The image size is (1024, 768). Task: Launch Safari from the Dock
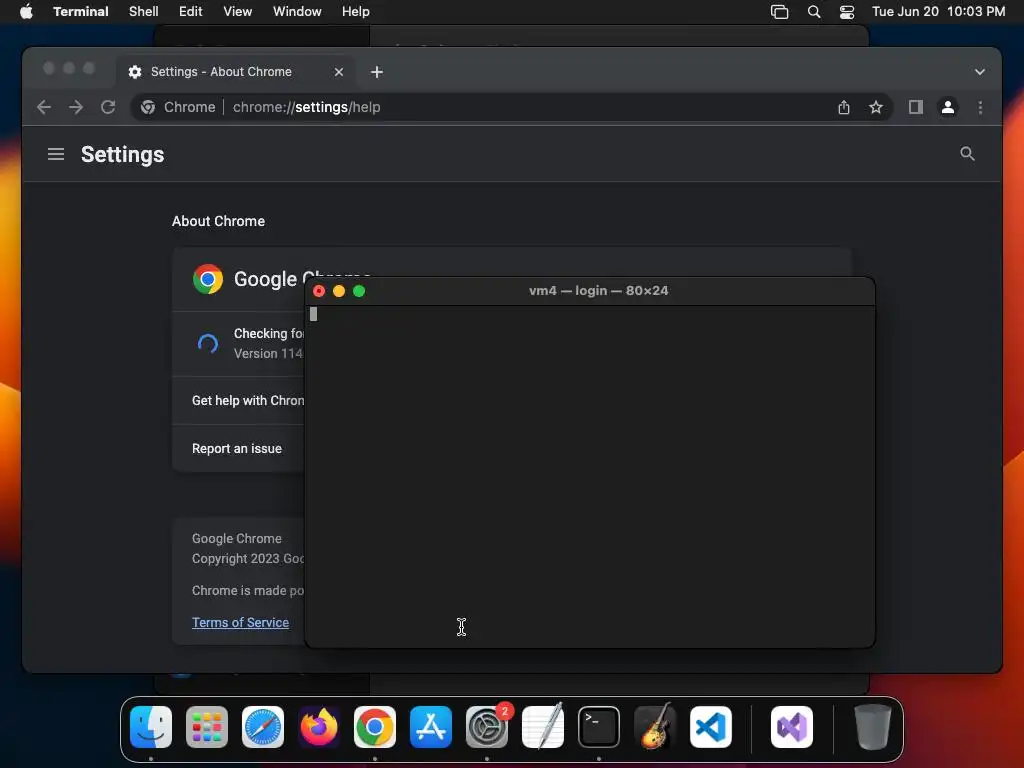click(x=263, y=727)
